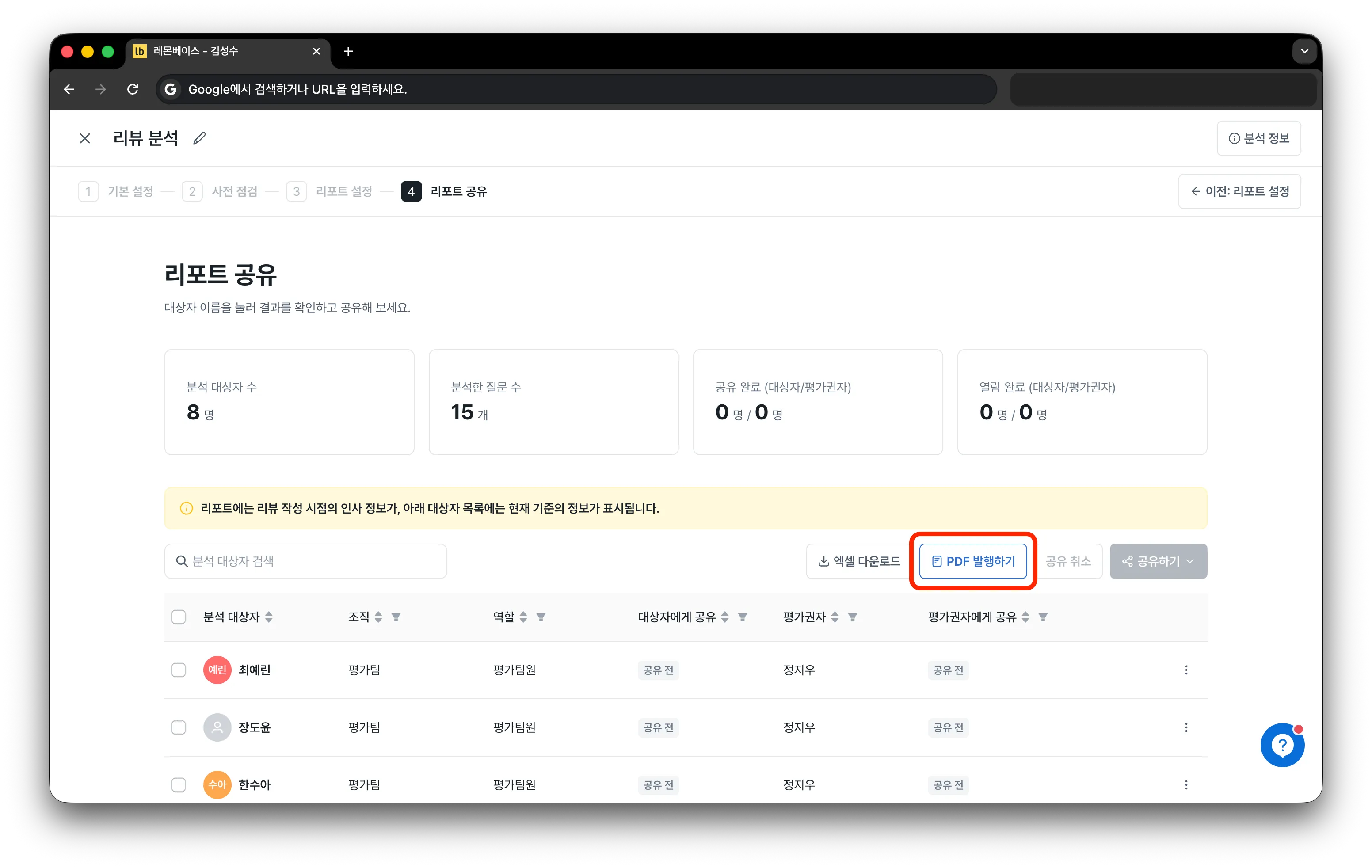
Task: Click filter funnel icon in 역할 column
Action: [x=541, y=617]
